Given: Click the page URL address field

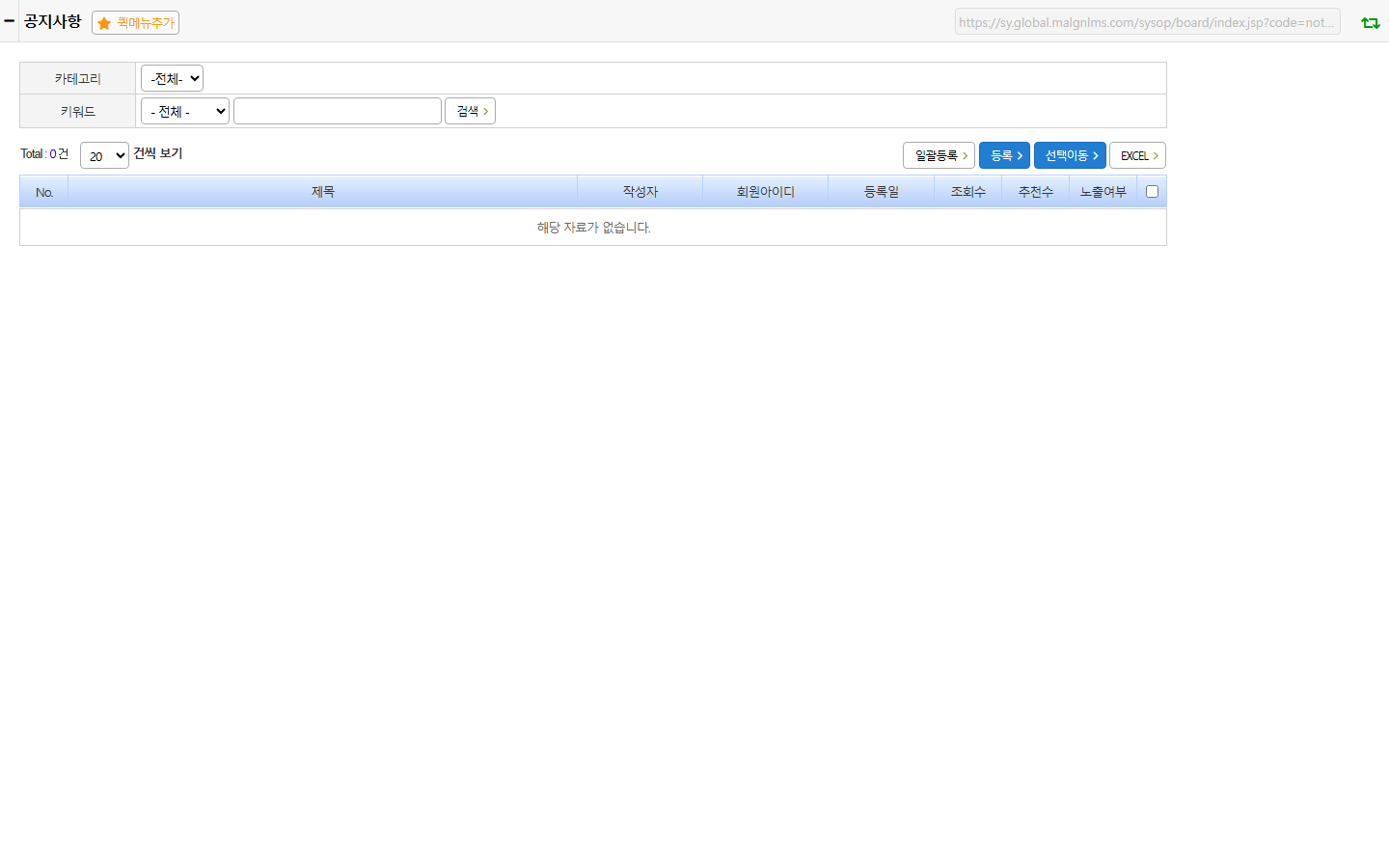Looking at the screenshot, I should (x=1148, y=22).
